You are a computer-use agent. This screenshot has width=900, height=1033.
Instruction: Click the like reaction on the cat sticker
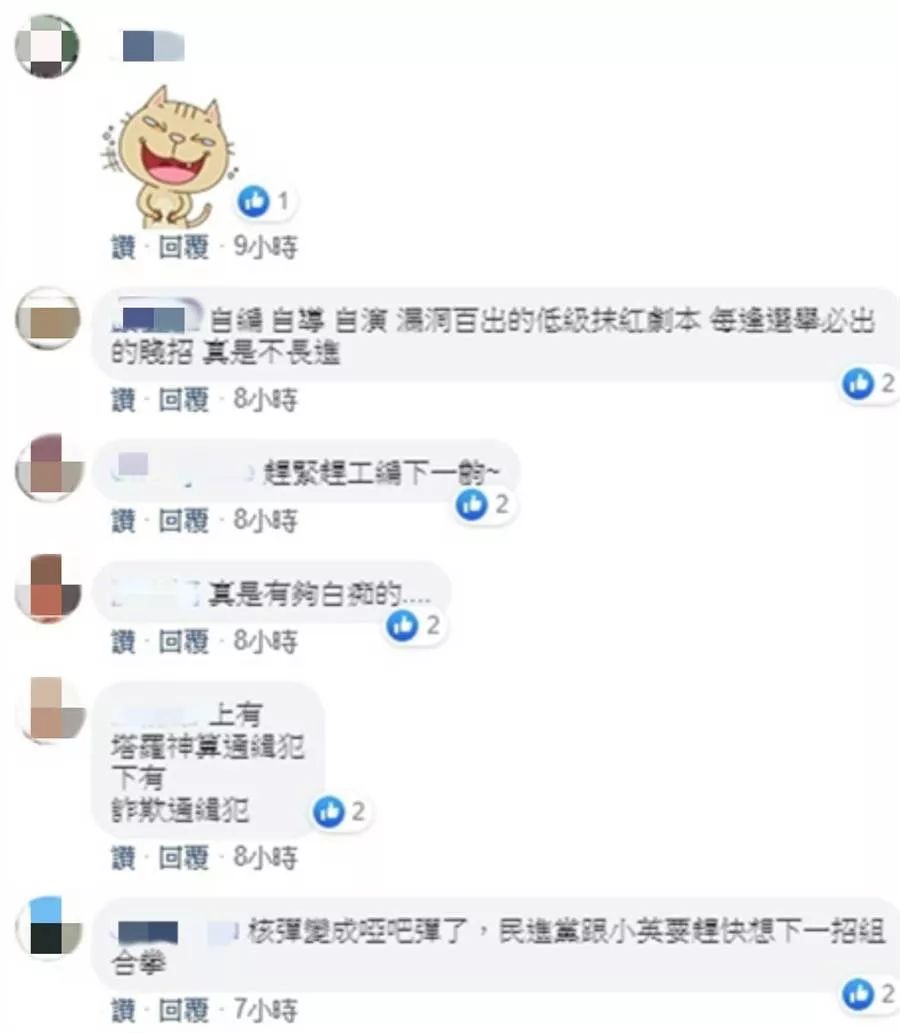pos(266,201)
